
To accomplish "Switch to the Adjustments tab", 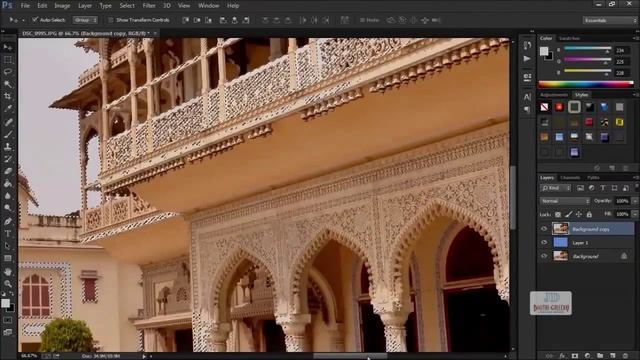I will point(553,95).
